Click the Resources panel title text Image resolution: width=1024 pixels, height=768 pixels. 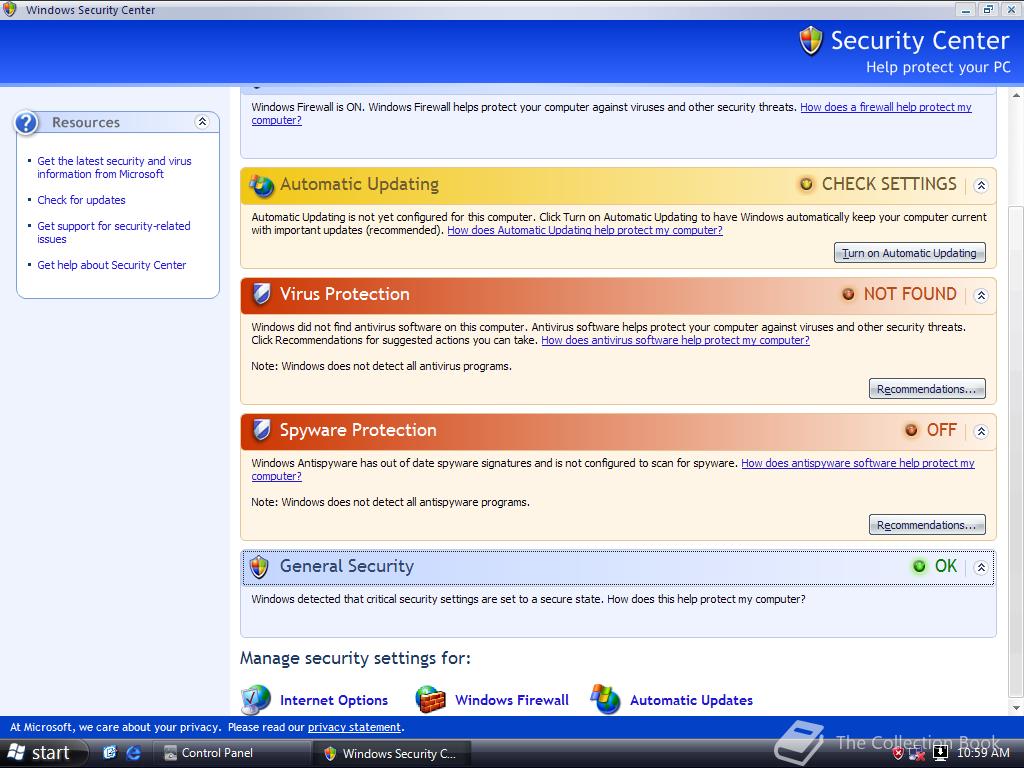(x=86, y=122)
